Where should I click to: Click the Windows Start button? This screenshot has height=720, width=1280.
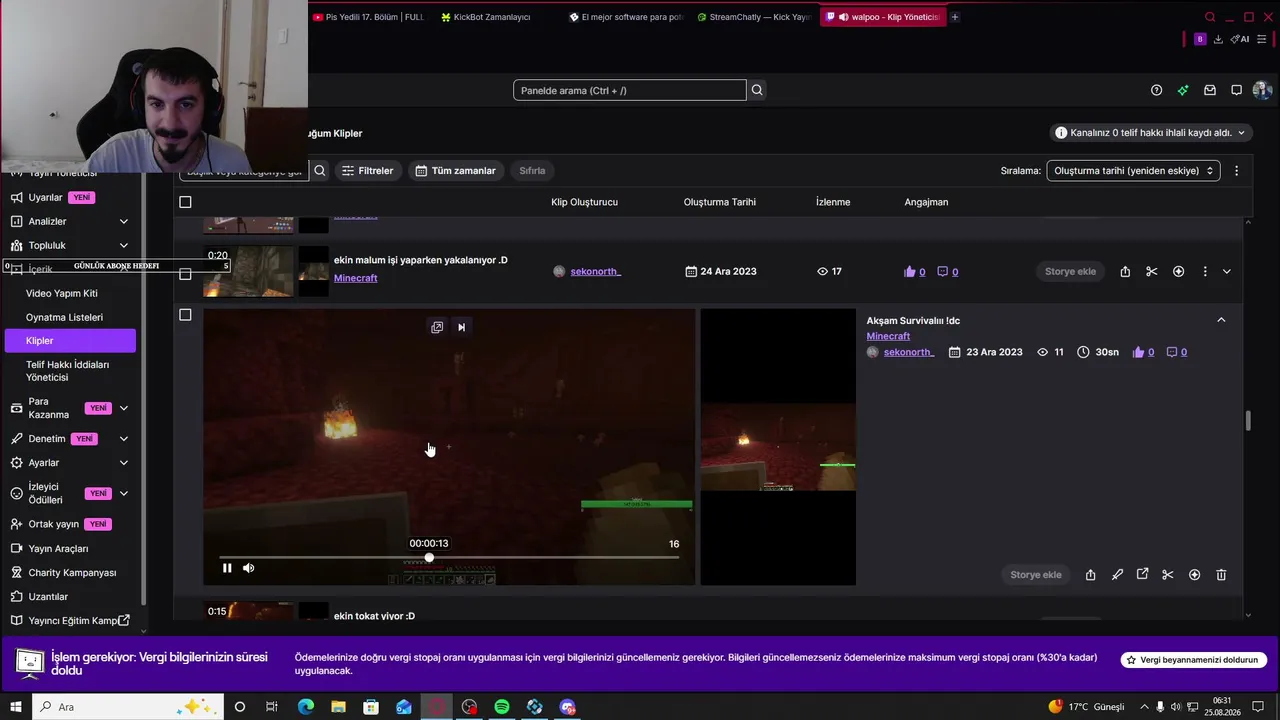(16, 707)
